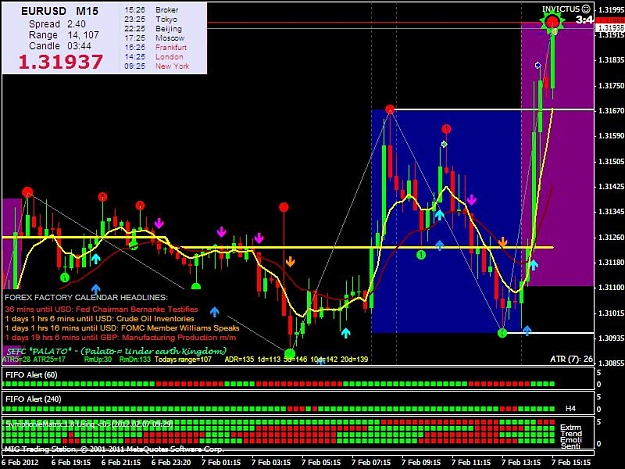625x469 pixels.
Task: Click white horizontal line at 1.31670
Action: [x=492, y=109]
